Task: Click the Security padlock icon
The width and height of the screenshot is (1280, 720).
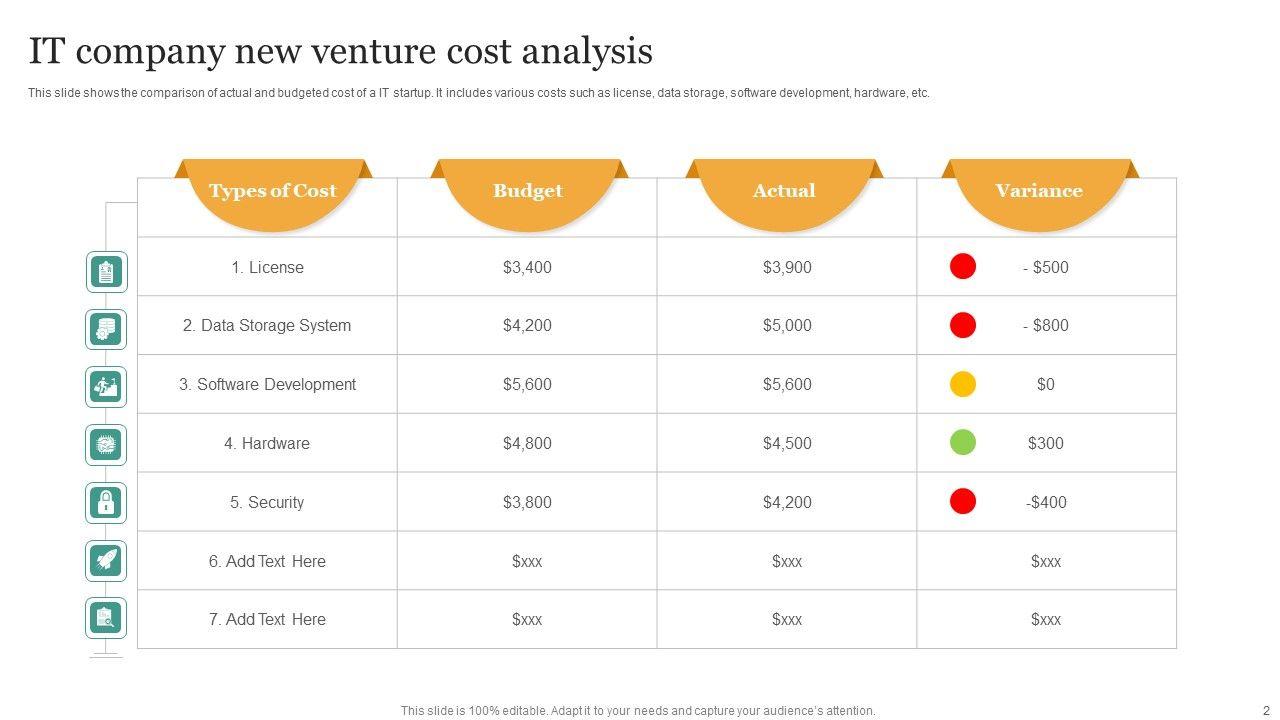Action: point(106,502)
